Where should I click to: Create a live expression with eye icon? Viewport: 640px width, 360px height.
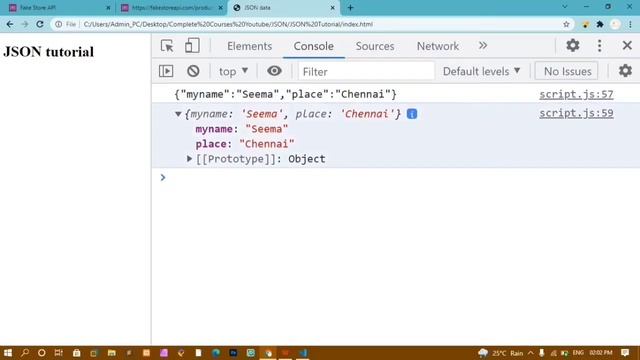(274, 71)
